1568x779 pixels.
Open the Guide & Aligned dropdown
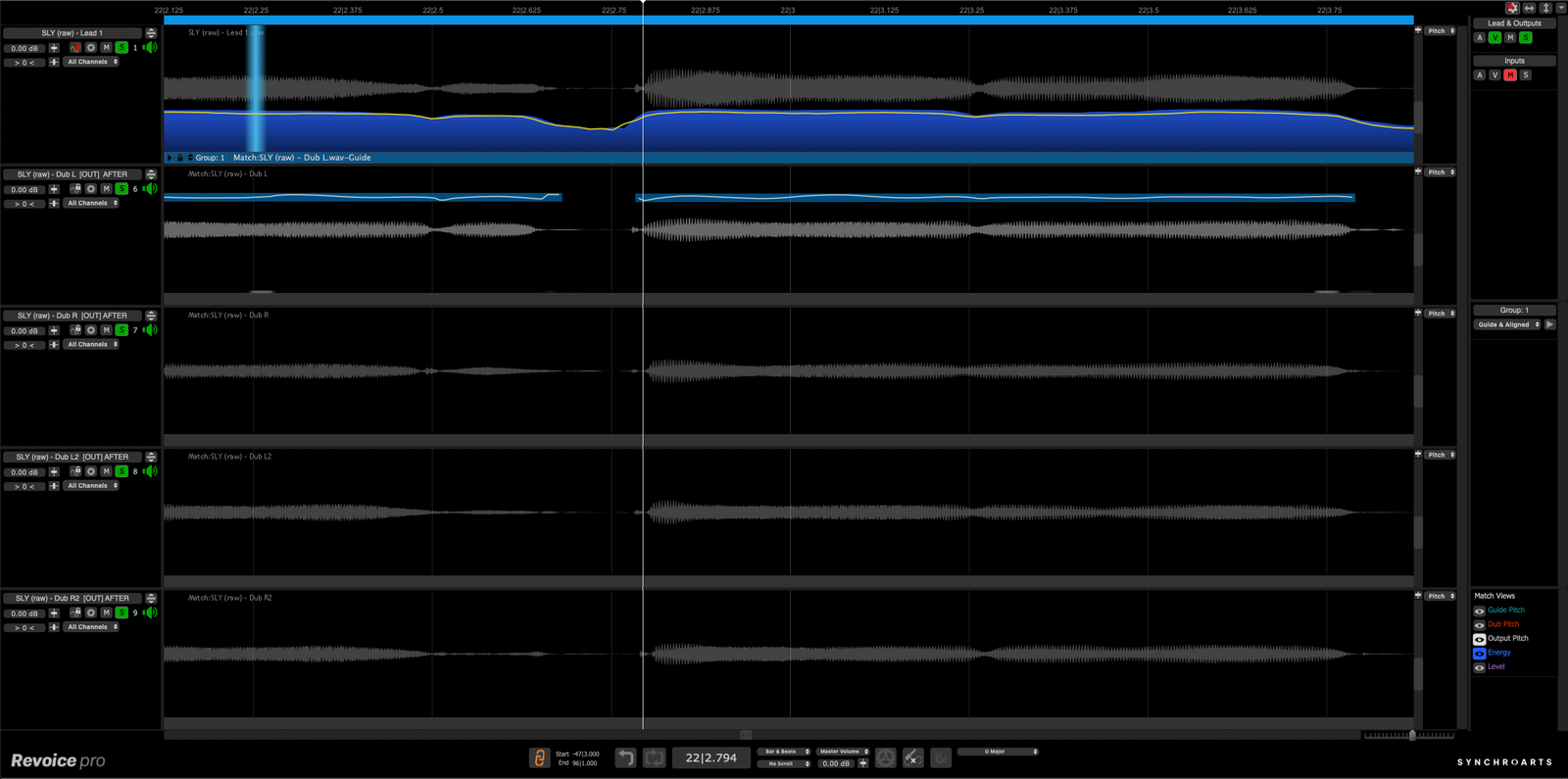(x=1507, y=324)
